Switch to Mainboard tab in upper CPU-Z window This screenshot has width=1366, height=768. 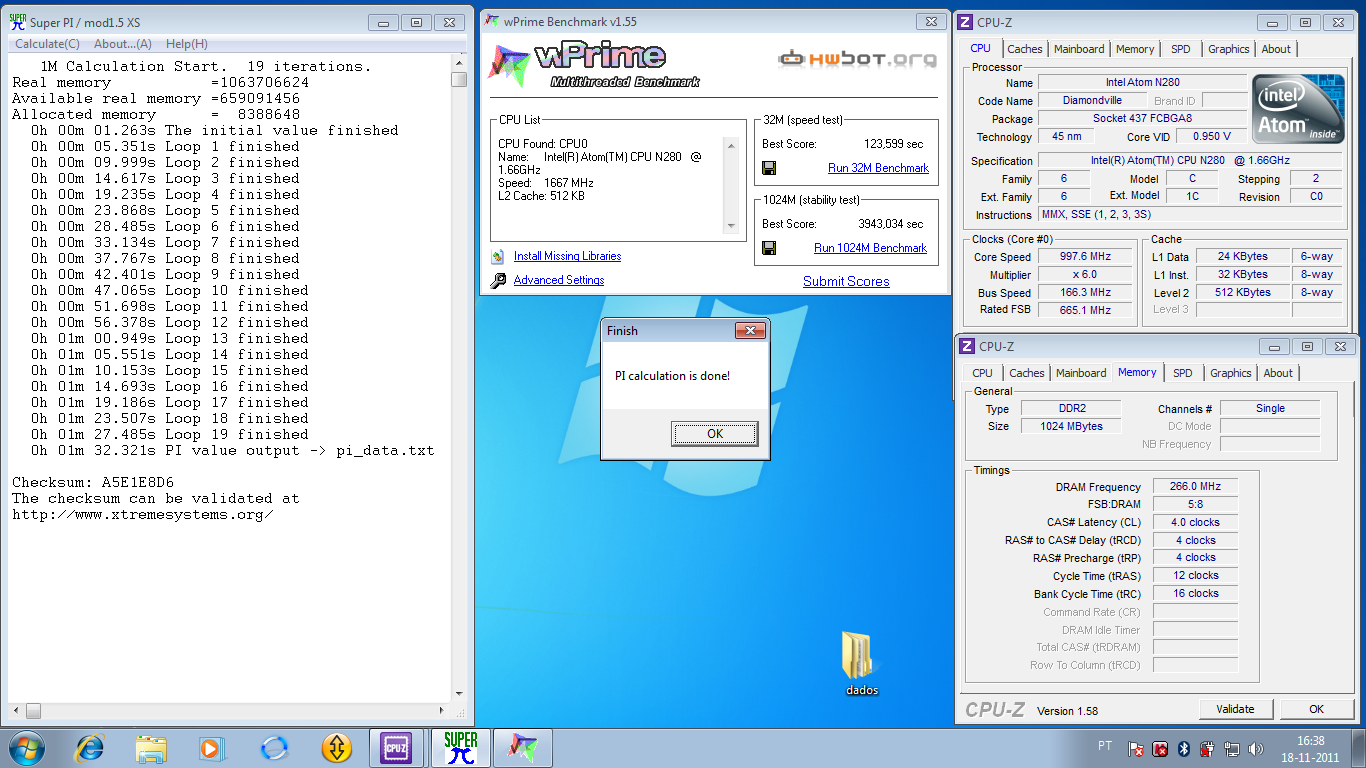[x=1079, y=49]
